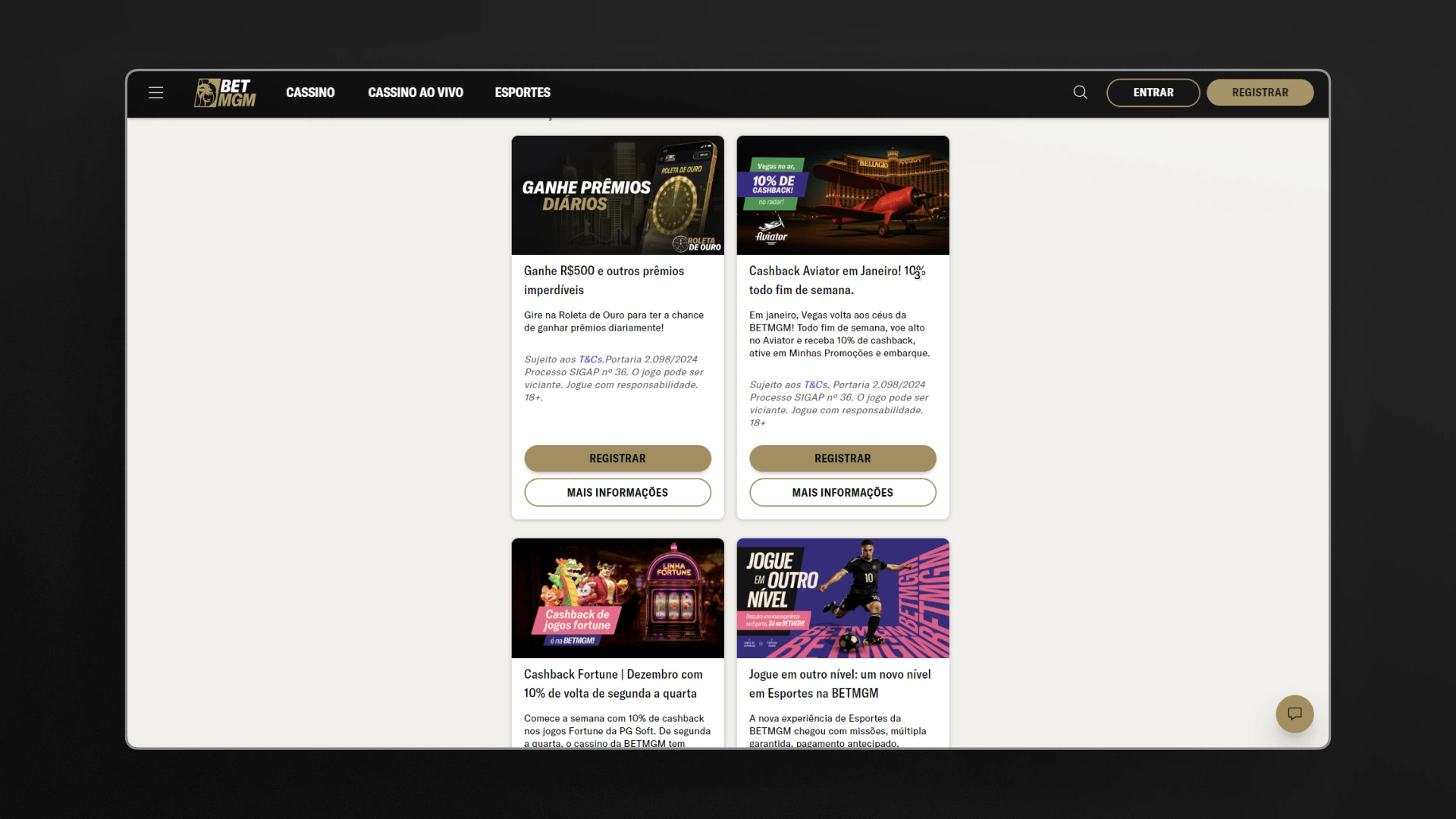This screenshot has width=1456, height=819.
Task: Select CASSINO AO VIVO in the navbar
Action: (416, 93)
